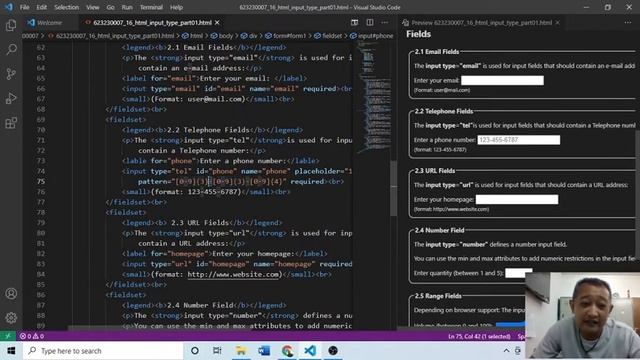Click the errors and warnings status item
Viewport: 640px width, 360px height.
point(32,336)
